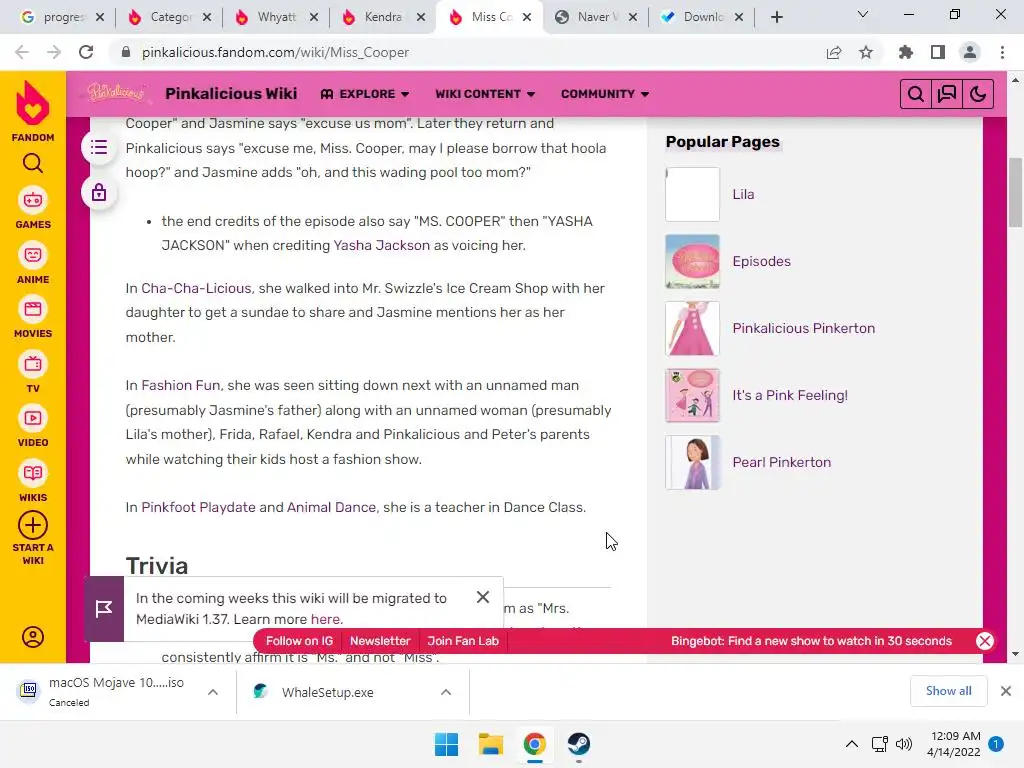Open the tab search chevron

[x=863, y=14]
